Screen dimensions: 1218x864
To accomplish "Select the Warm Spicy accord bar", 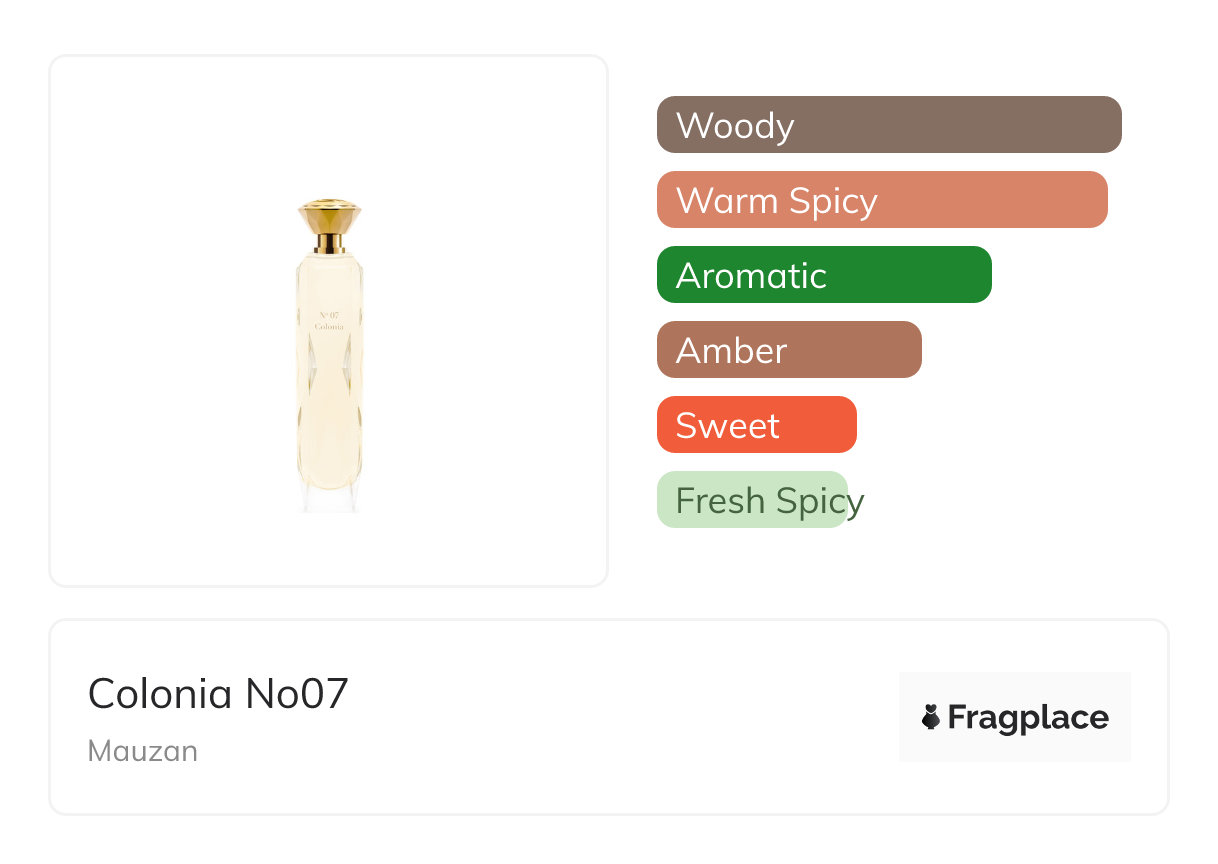I will tap(881, 200).
